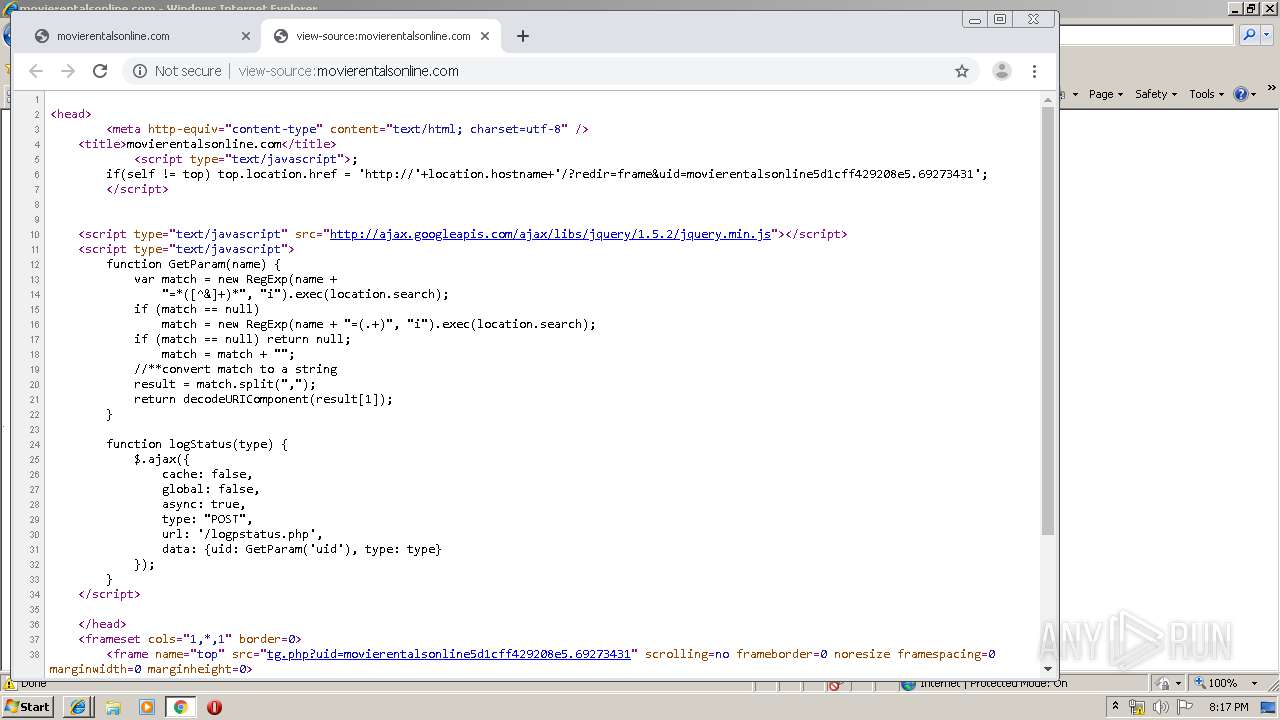Click the Chrome forward arrow
Viewport: 1280px width, 720px height.
[x=68, y=71]
